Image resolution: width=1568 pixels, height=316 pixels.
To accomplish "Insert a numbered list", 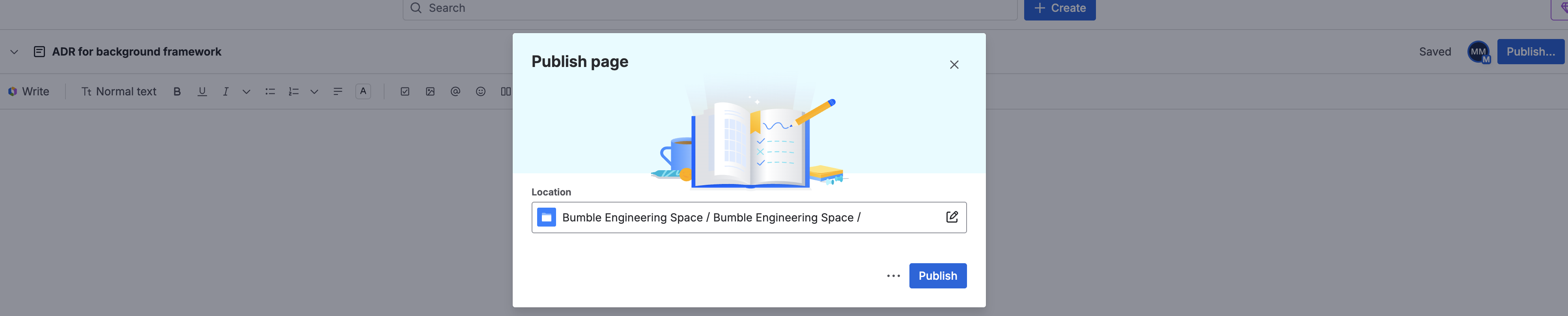I will click(293, 92).
